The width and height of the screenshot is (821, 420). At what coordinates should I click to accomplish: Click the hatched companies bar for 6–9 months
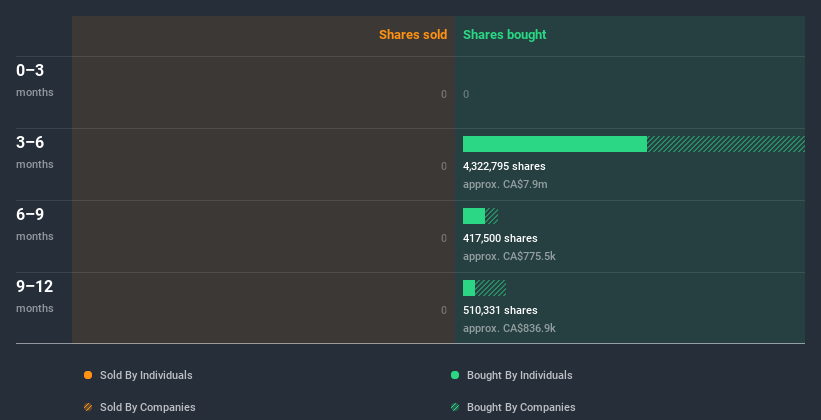(492, 216)
